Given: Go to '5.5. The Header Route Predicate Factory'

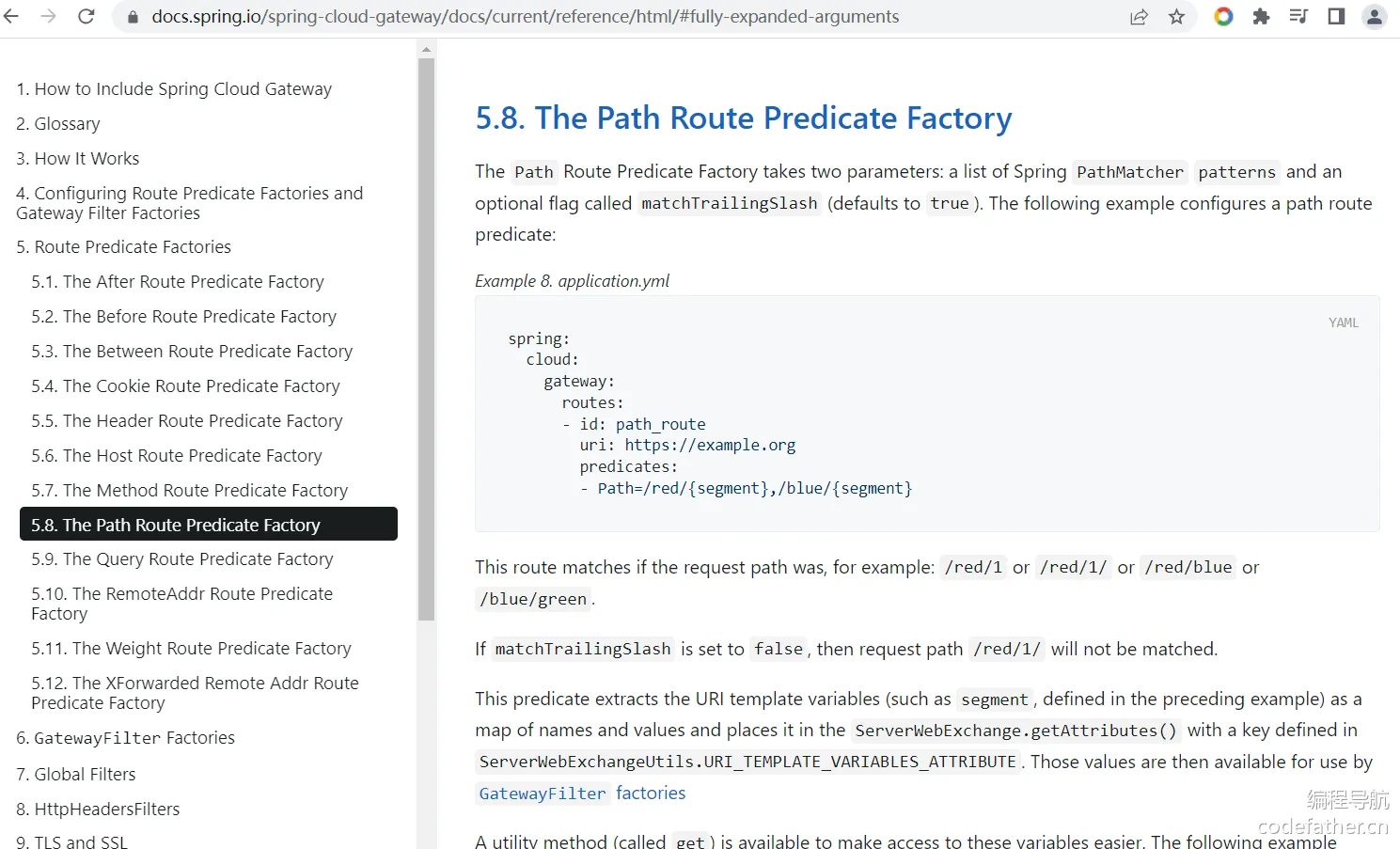Looking at the screenshot, I should click(x=186, y=421).
